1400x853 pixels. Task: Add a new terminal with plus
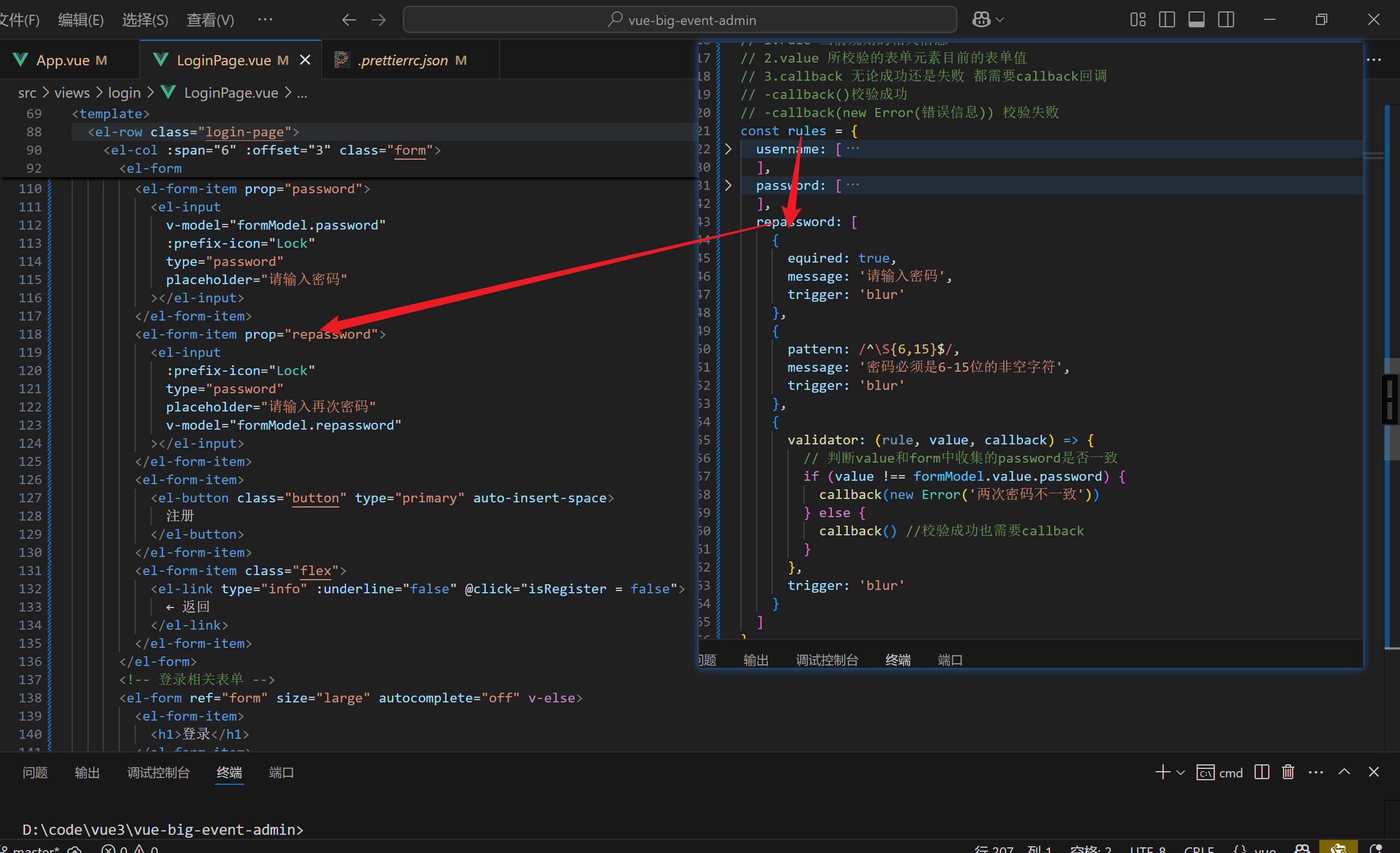pyautogui.click(x=1162, y=772)
